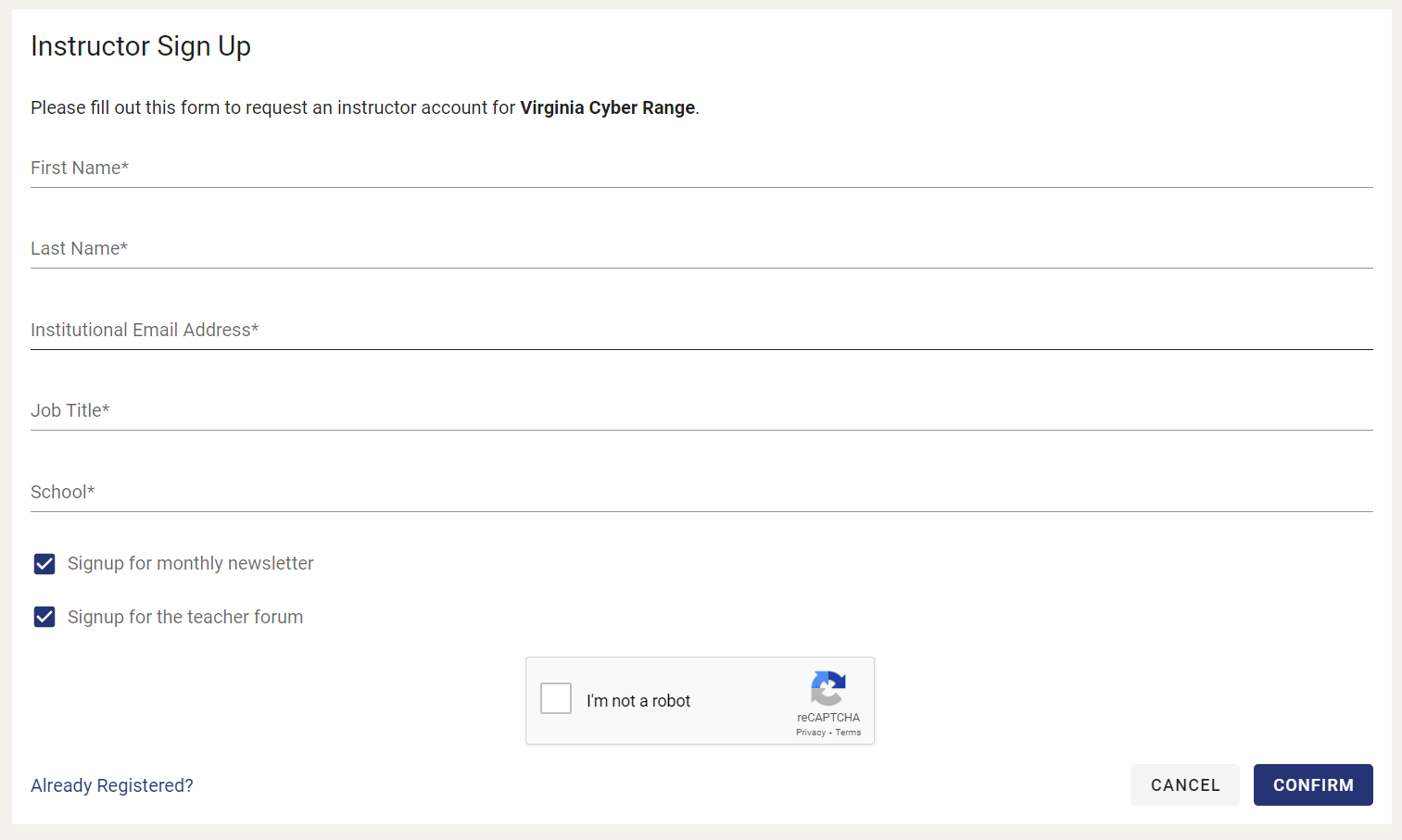The width and height of the screenshot is (1402, 840).
Task: Click the 'Signup for monthly newsletter' label text
Action: (191, 563)
